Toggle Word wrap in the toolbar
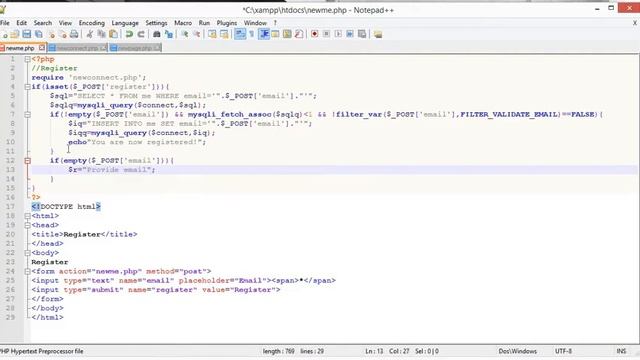This screenshot has width=640, height=360. [240, 34]
